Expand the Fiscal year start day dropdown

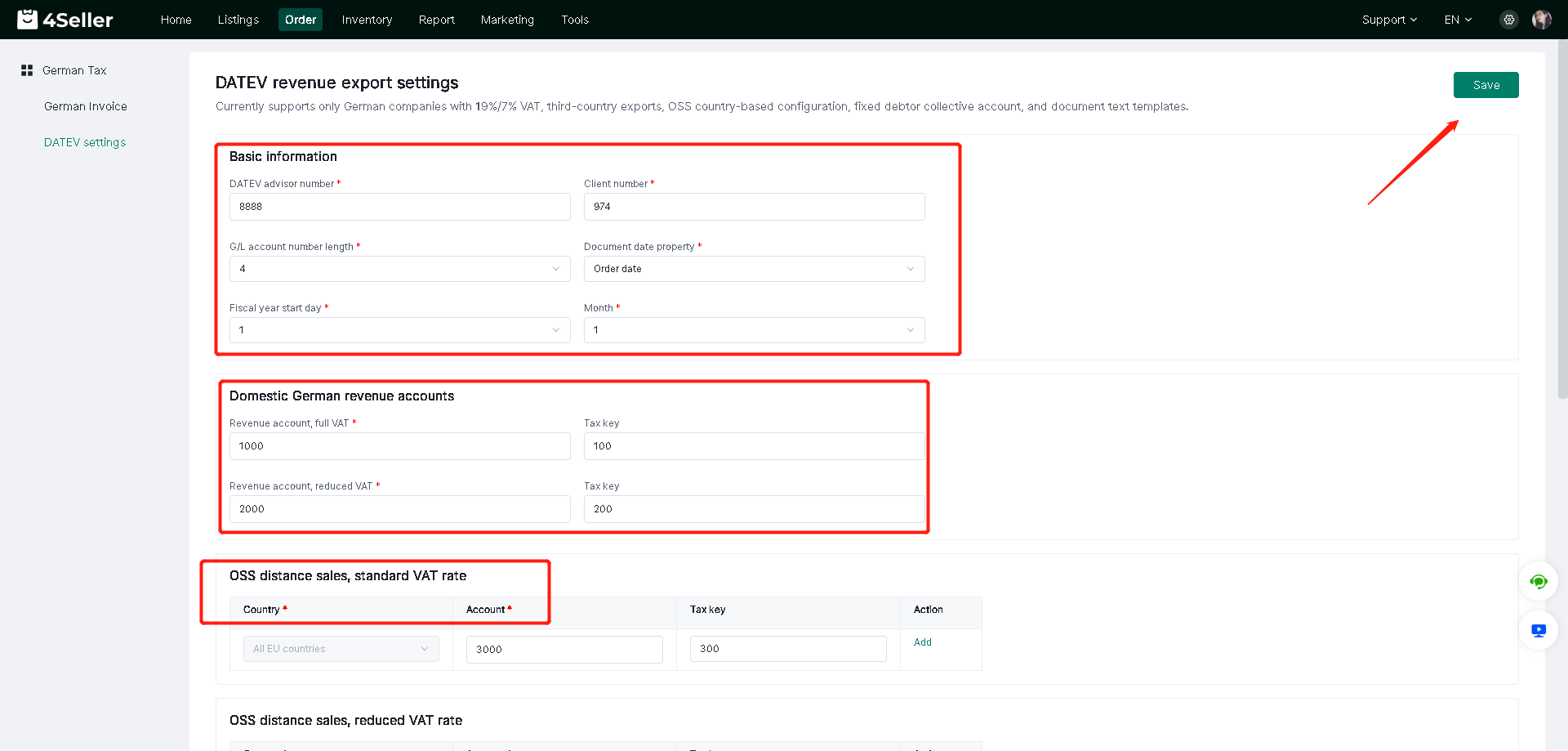coord(400,330)
